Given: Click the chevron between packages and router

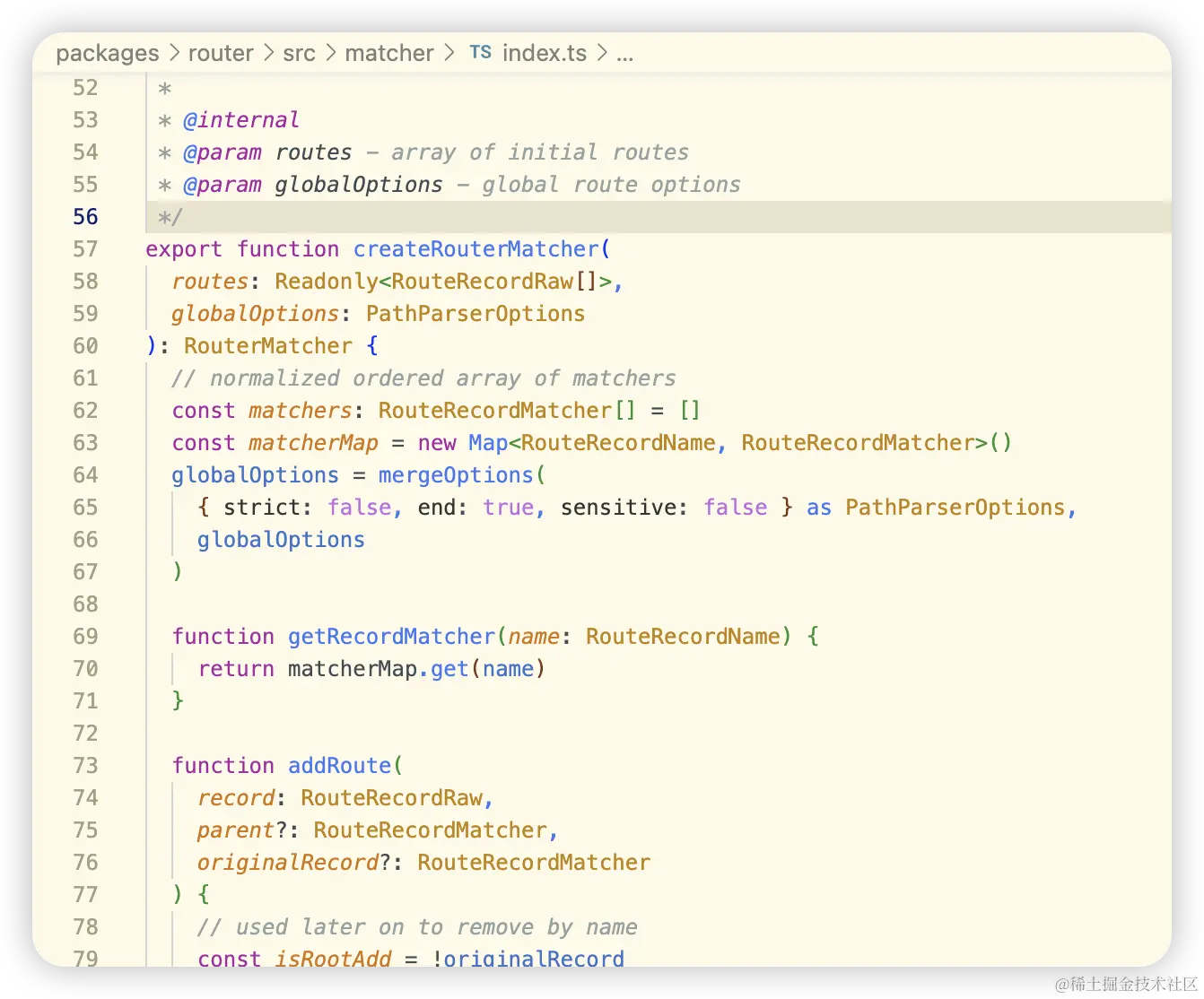Looking at the screenshot, I should [174, 54].
